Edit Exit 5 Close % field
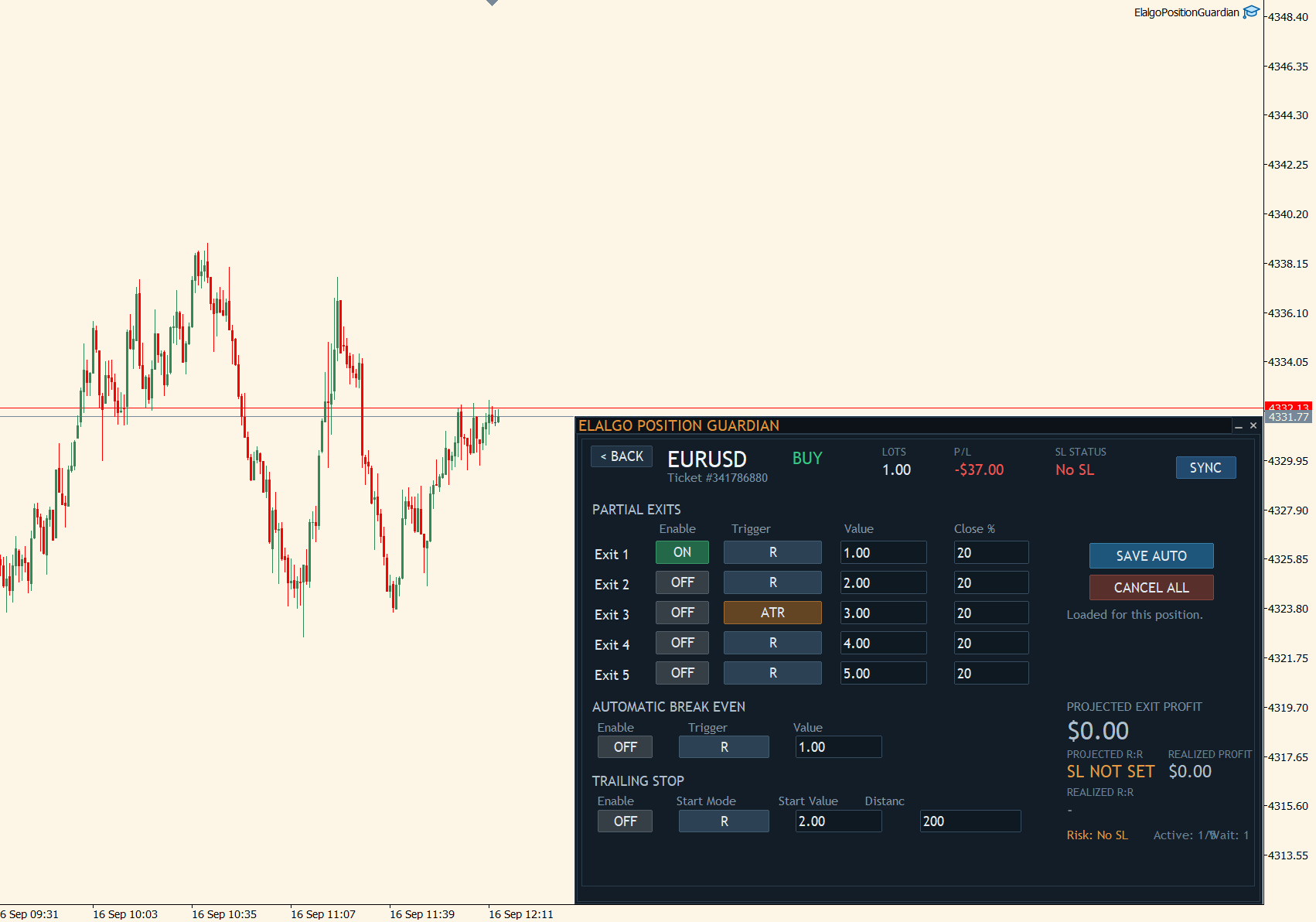Viewport: 1316px width, 922px height. click(991, 673)
